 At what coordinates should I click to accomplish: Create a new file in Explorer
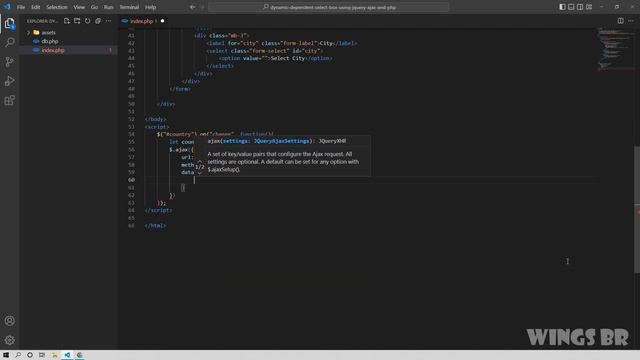67,21
